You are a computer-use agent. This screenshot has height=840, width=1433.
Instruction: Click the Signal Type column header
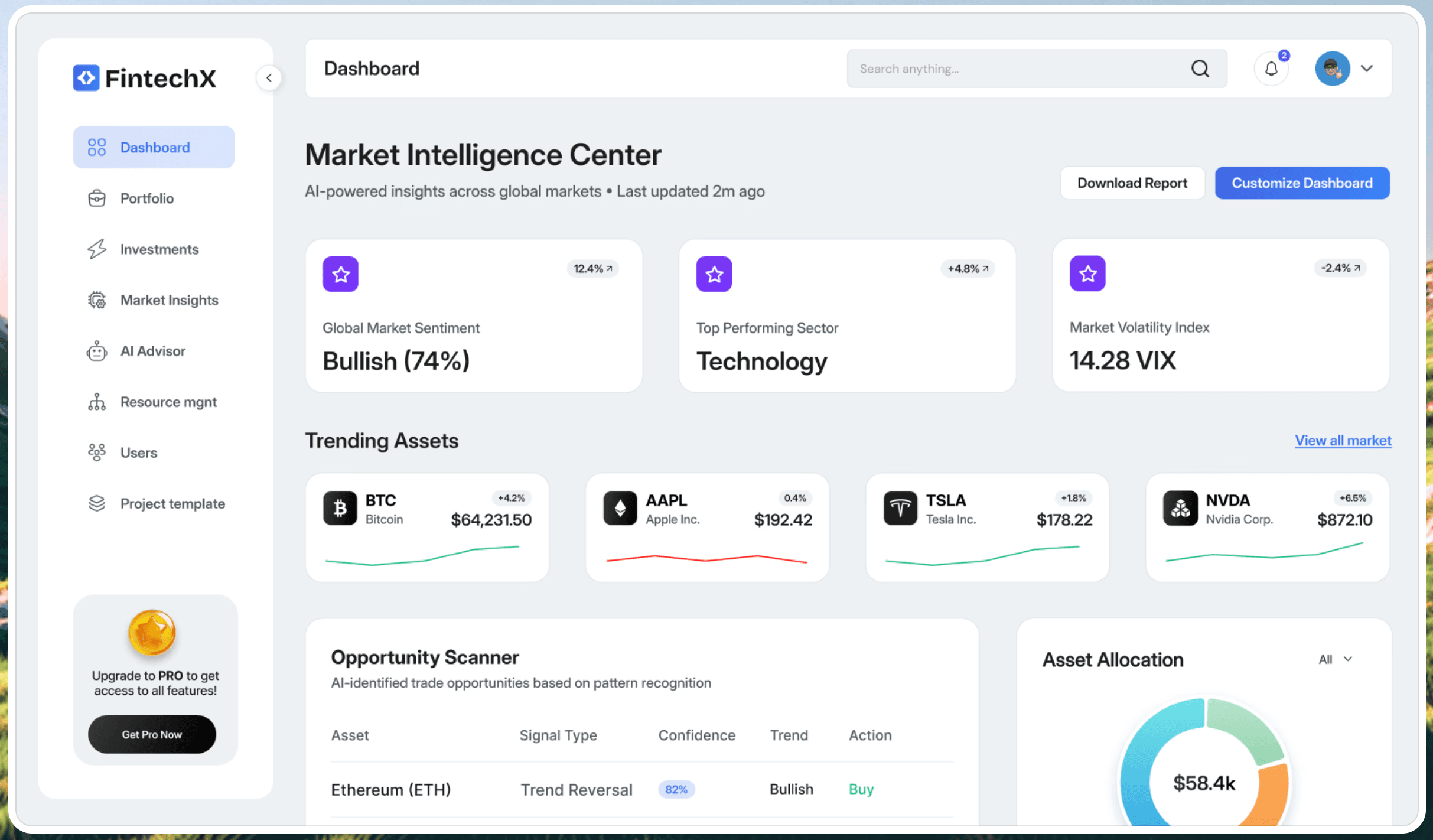(558, 735)
